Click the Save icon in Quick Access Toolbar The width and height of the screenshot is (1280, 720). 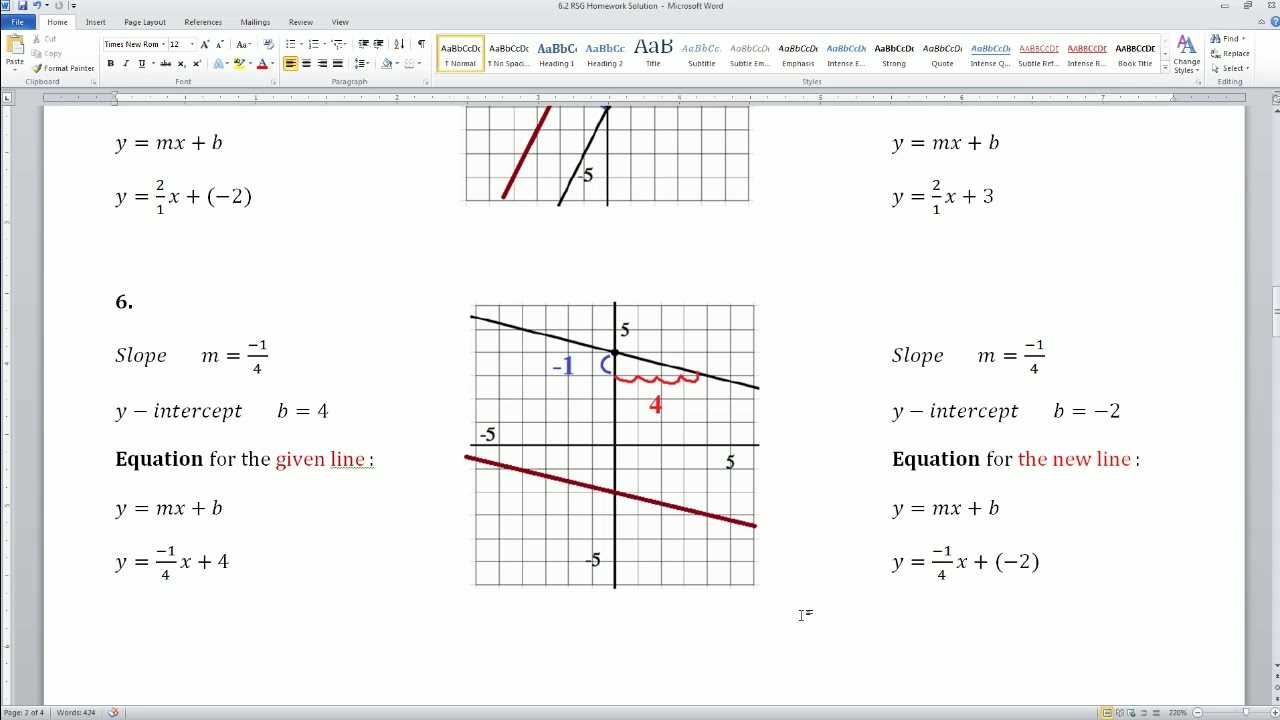coord(22,6)
